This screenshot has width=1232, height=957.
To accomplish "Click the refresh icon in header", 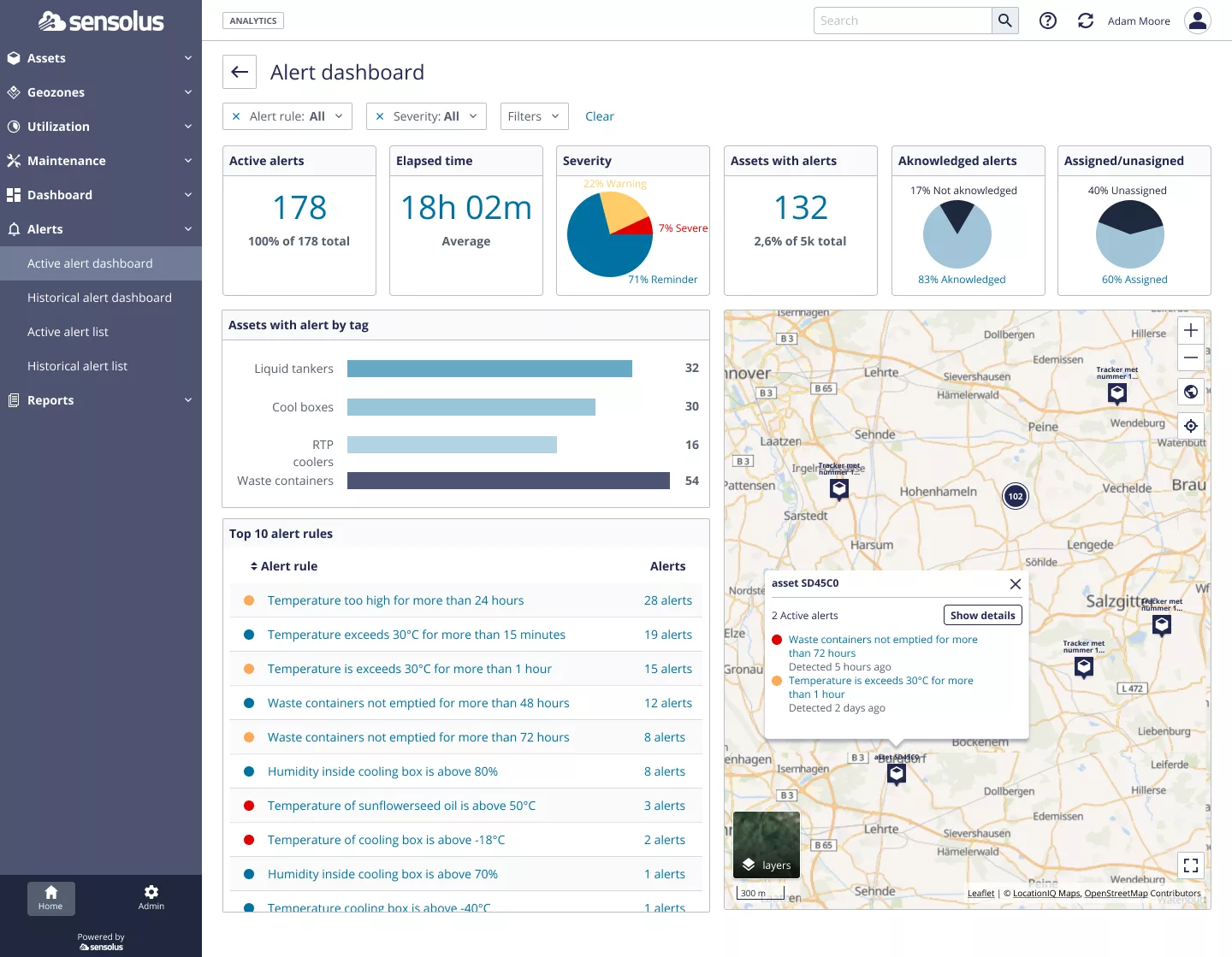I will (1086, 21).
